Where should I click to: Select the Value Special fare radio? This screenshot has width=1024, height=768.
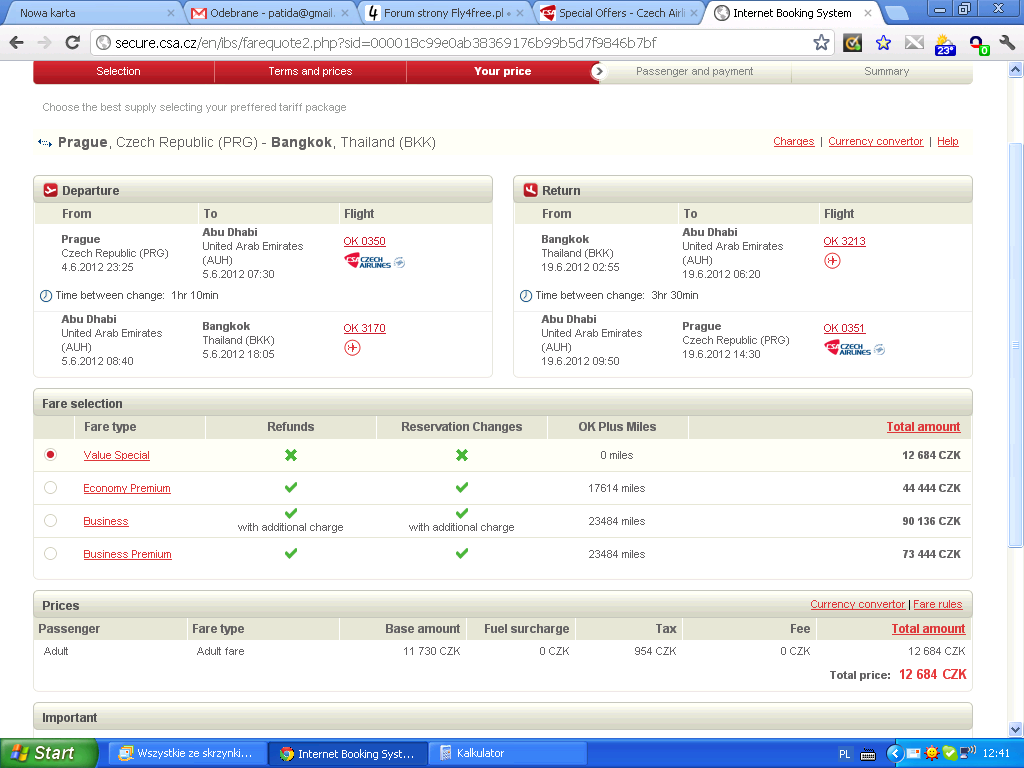(50, 455)
